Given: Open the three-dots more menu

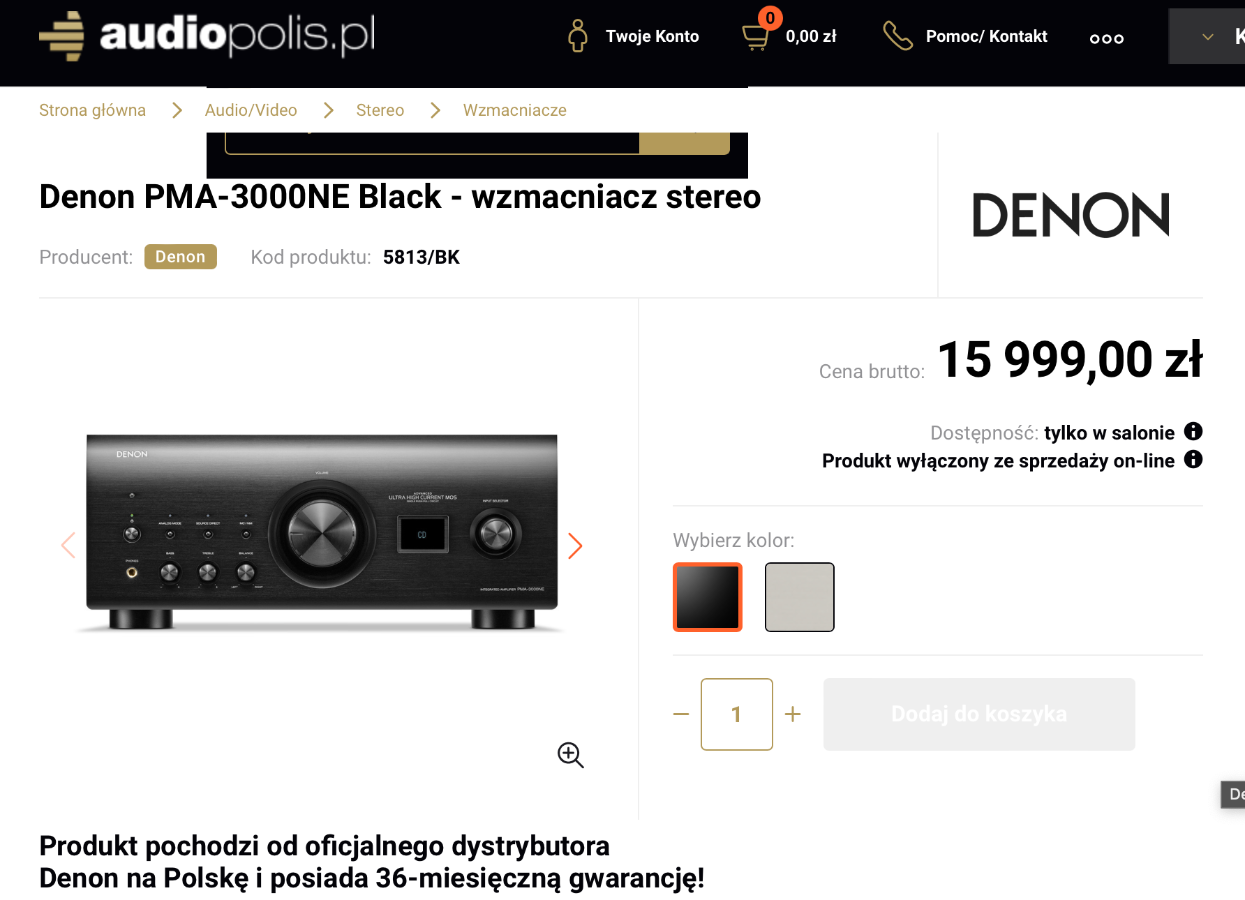Looking at the screenshot, I should [1106, 38].
